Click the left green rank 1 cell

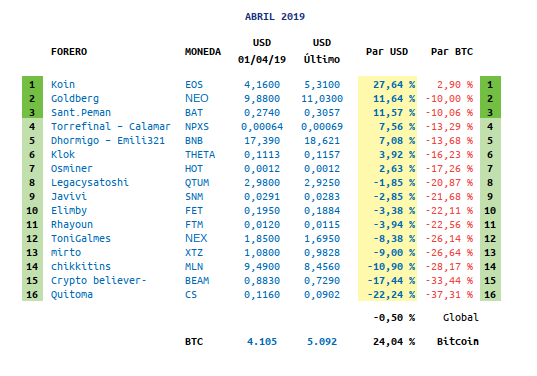pos(32,84)
